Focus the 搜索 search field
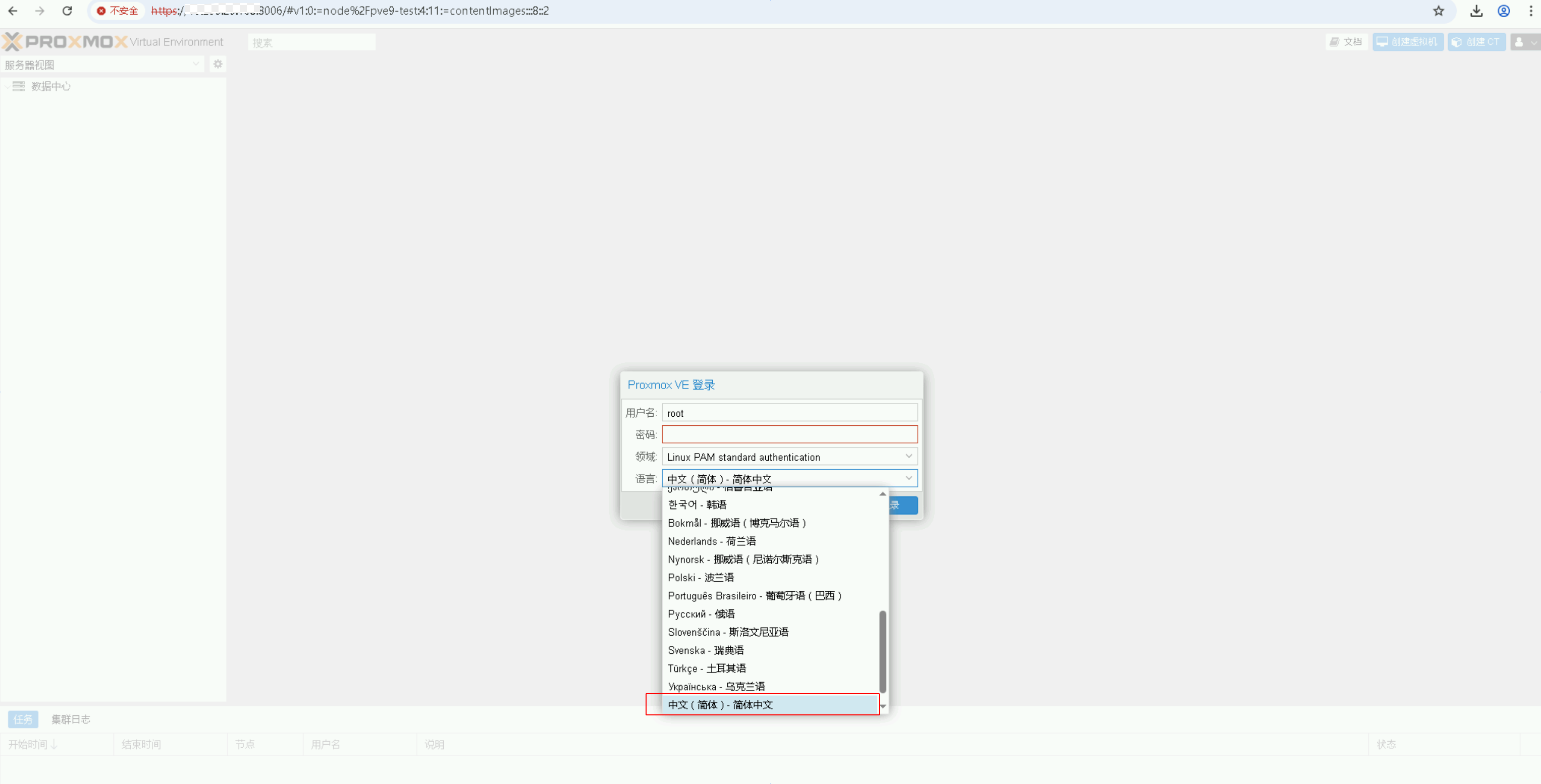The image size is (1541, 784). point(311,42)
